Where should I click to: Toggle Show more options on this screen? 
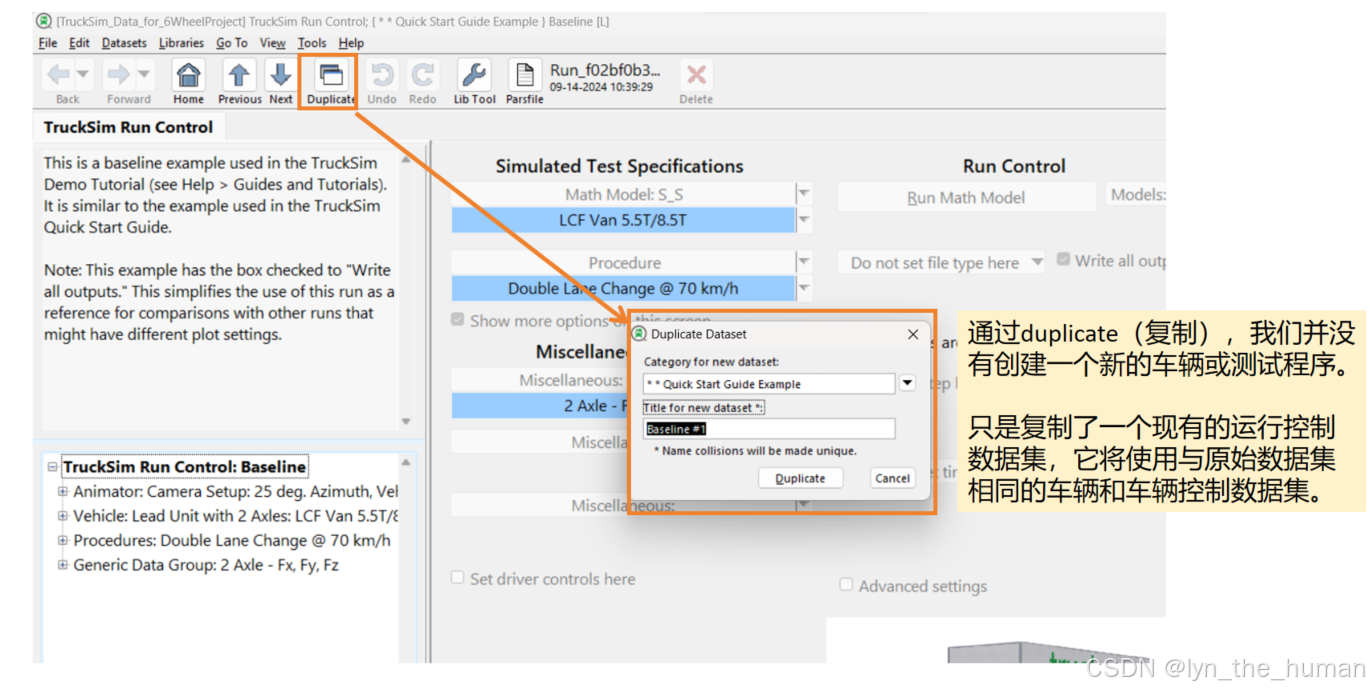[458, 321]
